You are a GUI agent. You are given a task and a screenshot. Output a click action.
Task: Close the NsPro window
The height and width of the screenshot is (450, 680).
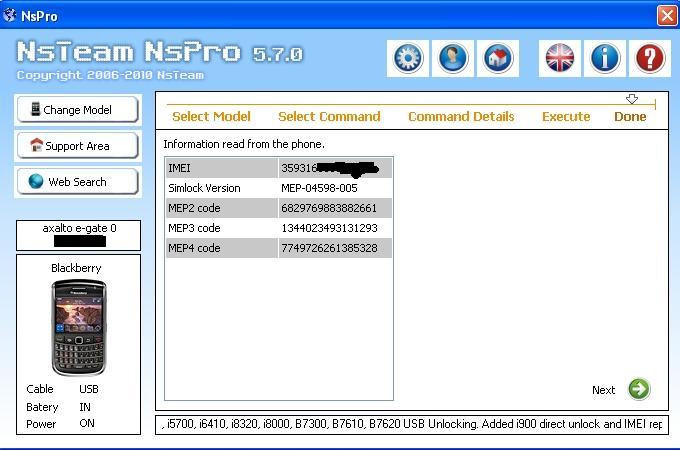(667, 16)
